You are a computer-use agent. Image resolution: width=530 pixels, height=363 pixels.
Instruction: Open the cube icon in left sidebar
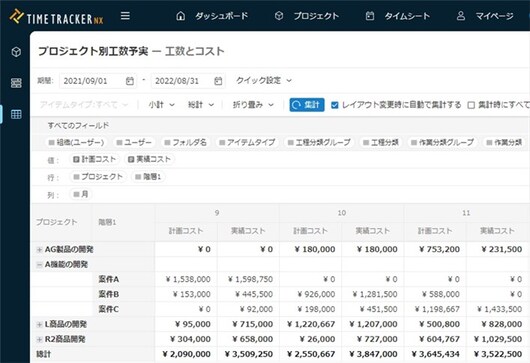coord(16,52)
